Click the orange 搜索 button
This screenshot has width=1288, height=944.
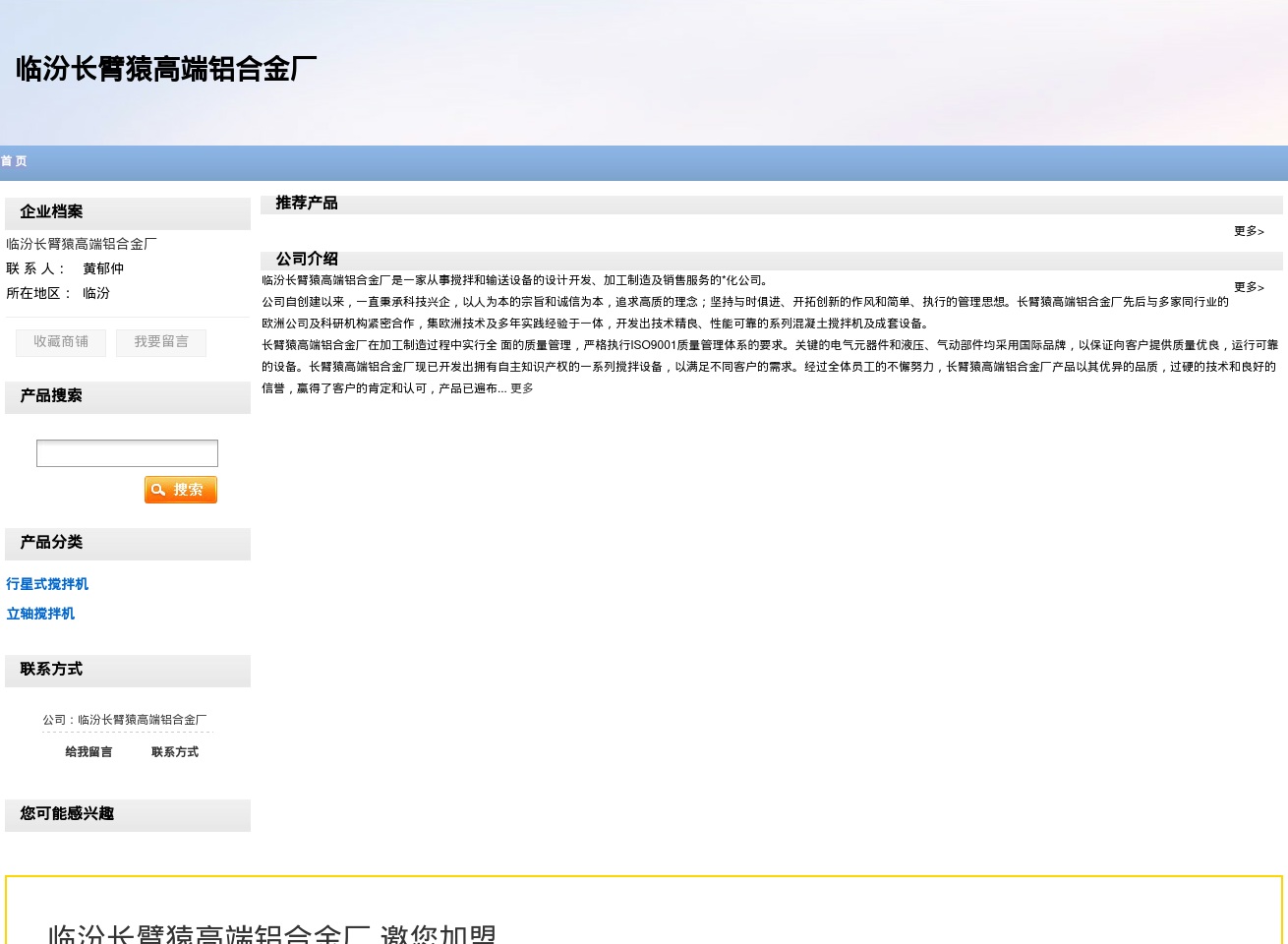(x=181, y=490)
